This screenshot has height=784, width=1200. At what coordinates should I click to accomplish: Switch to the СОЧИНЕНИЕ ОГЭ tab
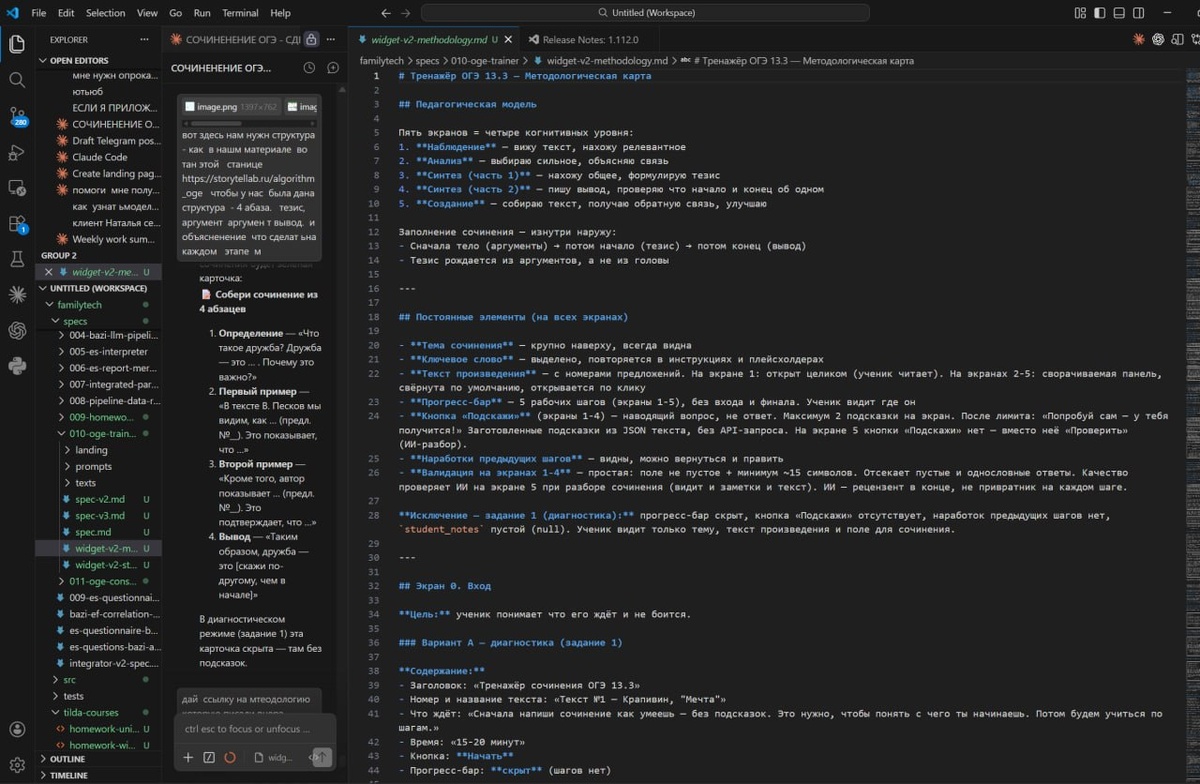pyautogui.click(x=236, y=40)
